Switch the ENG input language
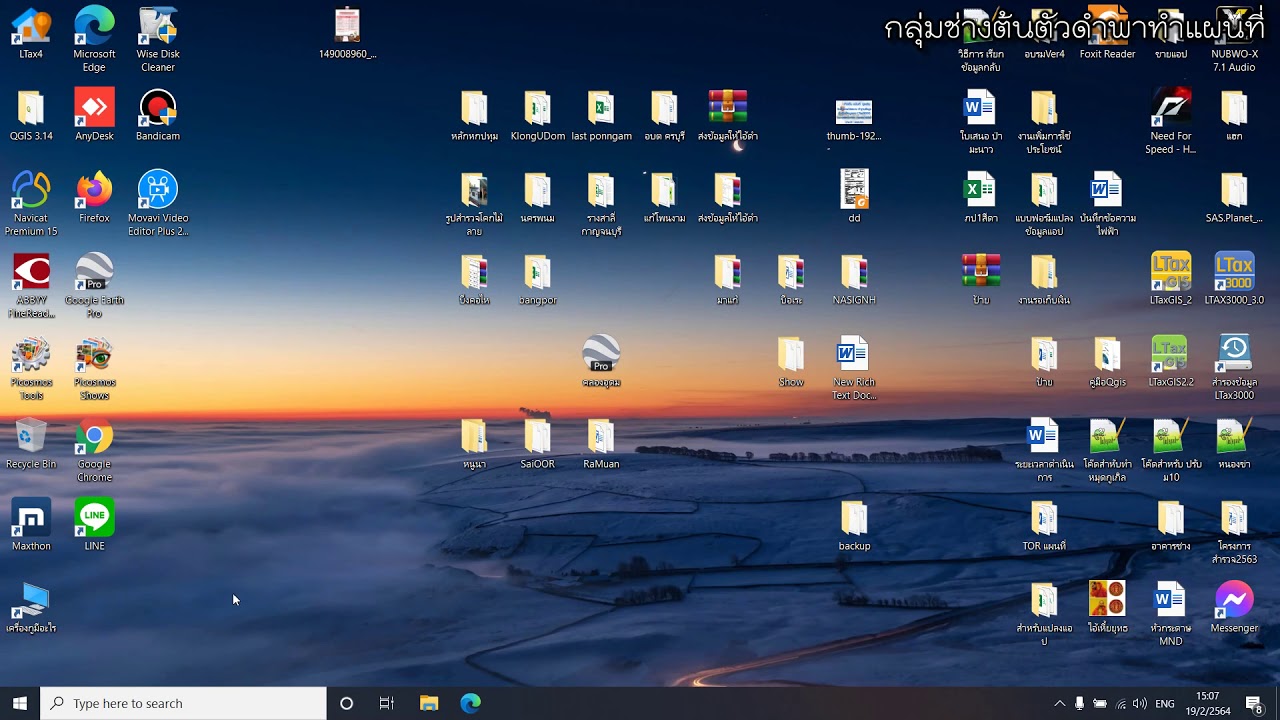The width and height of the screenshot is (1280, 720). click(x=1165, y=704)
